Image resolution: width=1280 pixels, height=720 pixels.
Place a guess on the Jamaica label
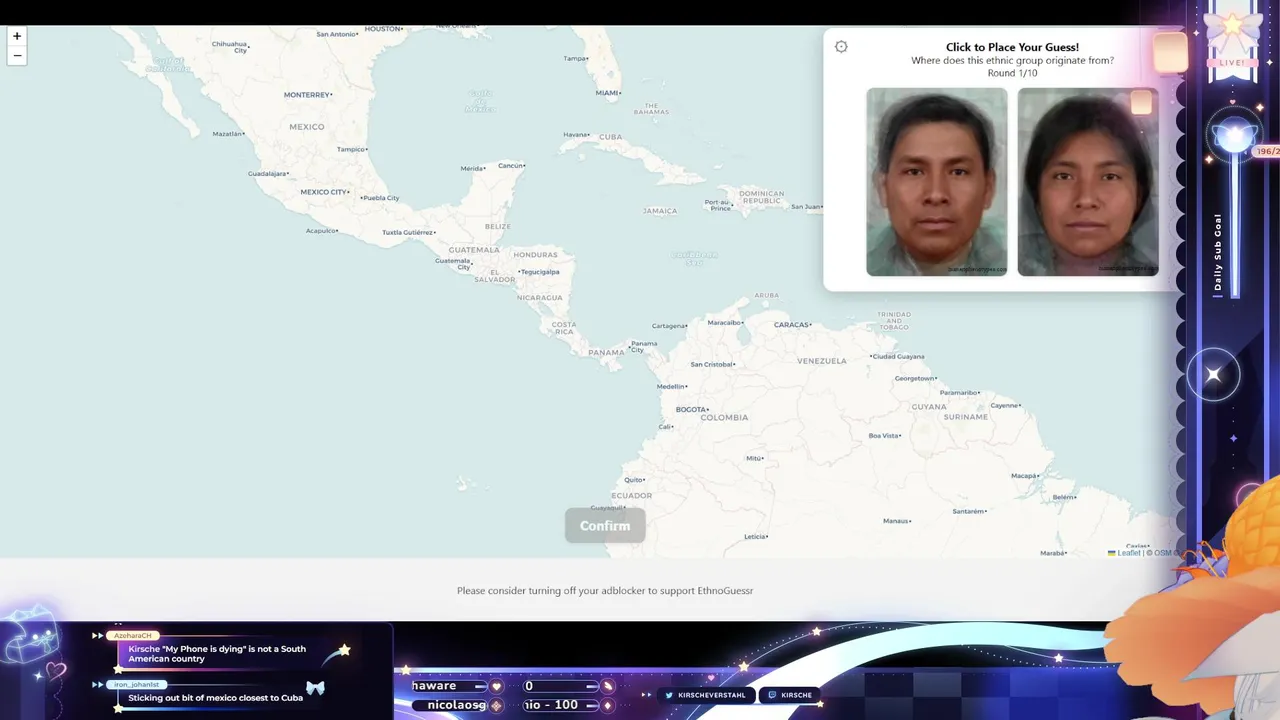pos(660,211)
